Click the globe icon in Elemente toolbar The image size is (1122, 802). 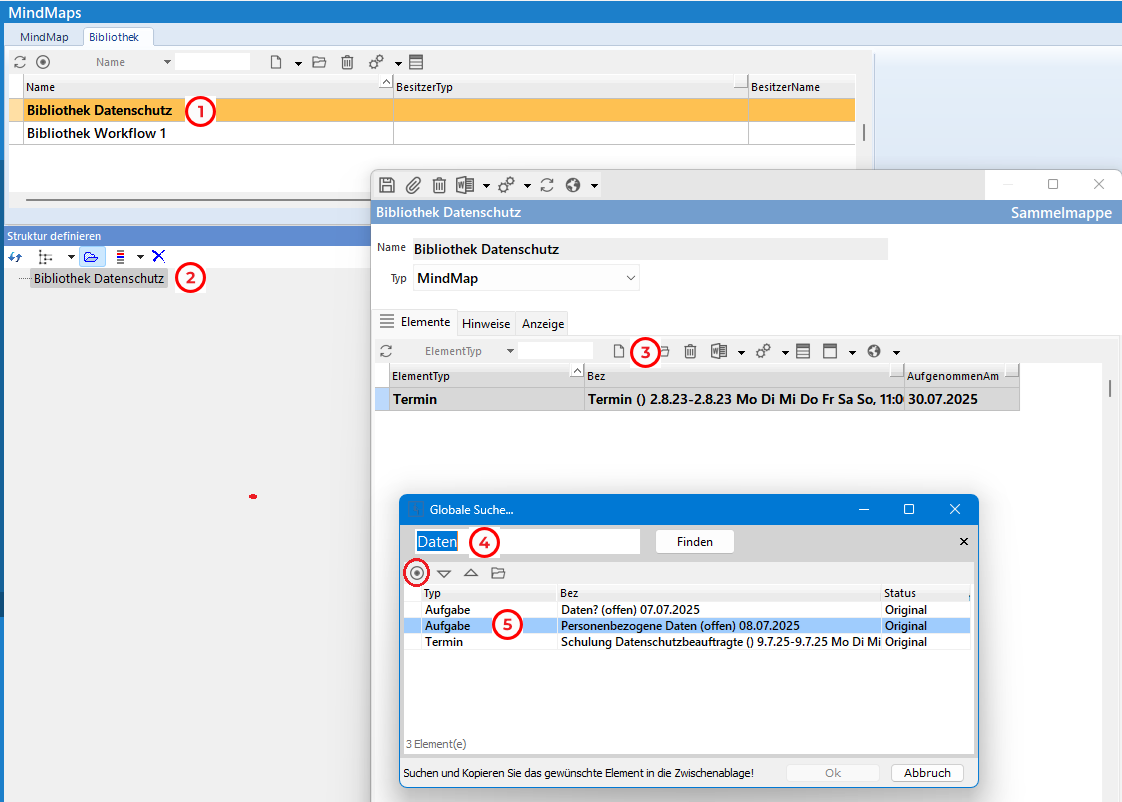click(x=874, y=351)
